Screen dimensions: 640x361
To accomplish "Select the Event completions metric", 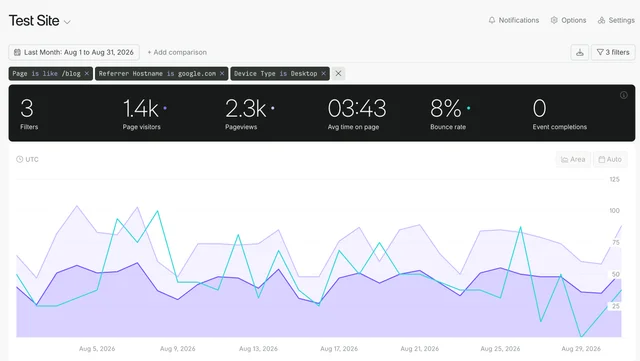I will pyautogui.click(x=560, y=114).
